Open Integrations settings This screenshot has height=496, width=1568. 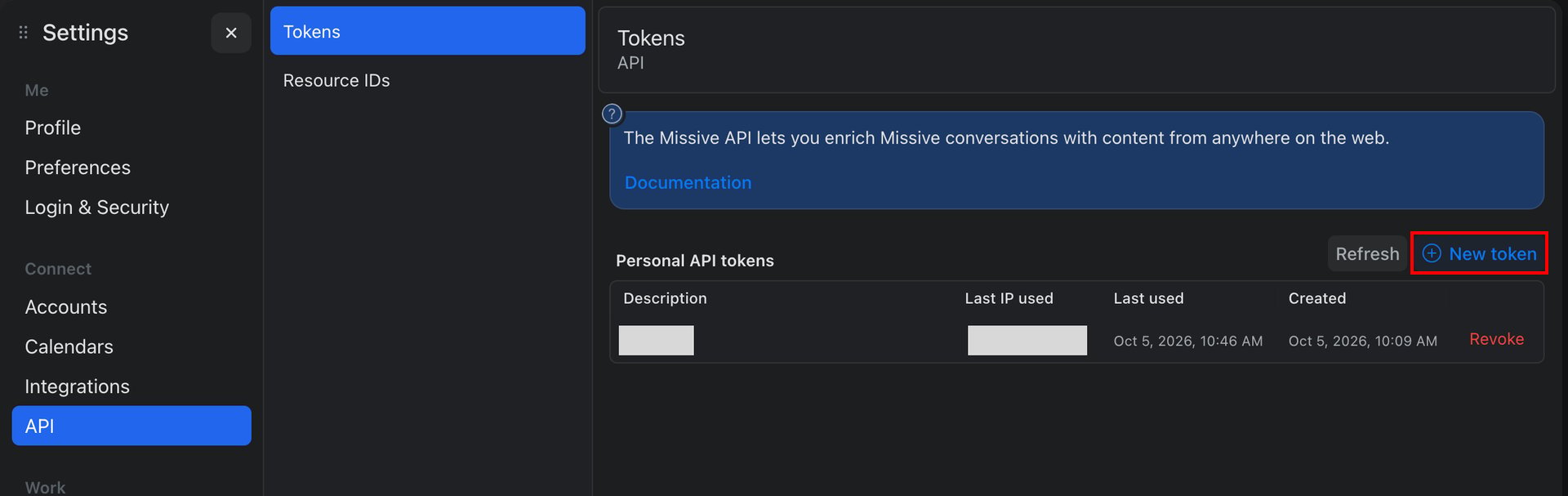(78, 387)
